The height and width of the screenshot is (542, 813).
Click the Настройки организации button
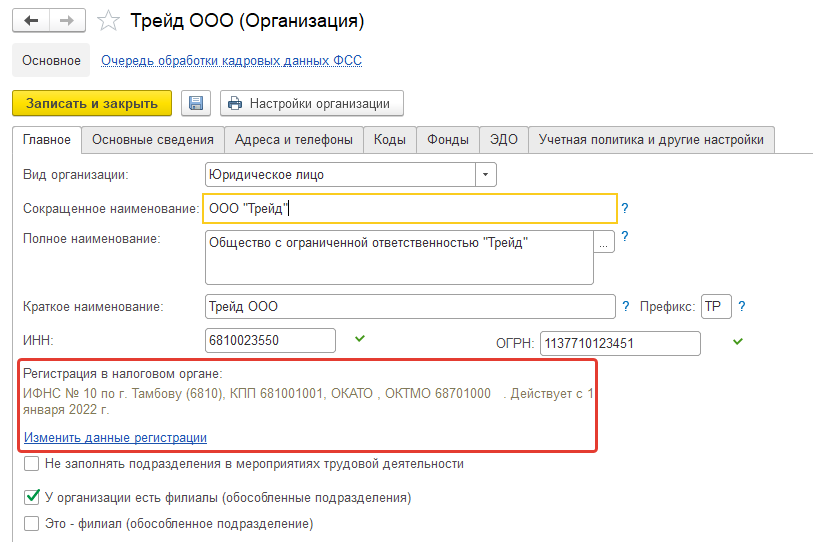pyautogui.click(x=311, y=103)
